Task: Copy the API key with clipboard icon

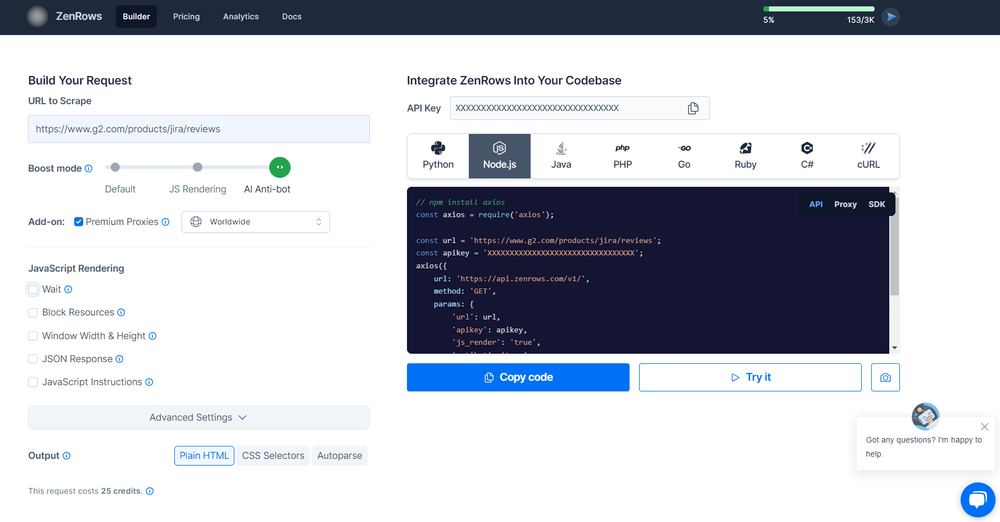Action: 693,108
